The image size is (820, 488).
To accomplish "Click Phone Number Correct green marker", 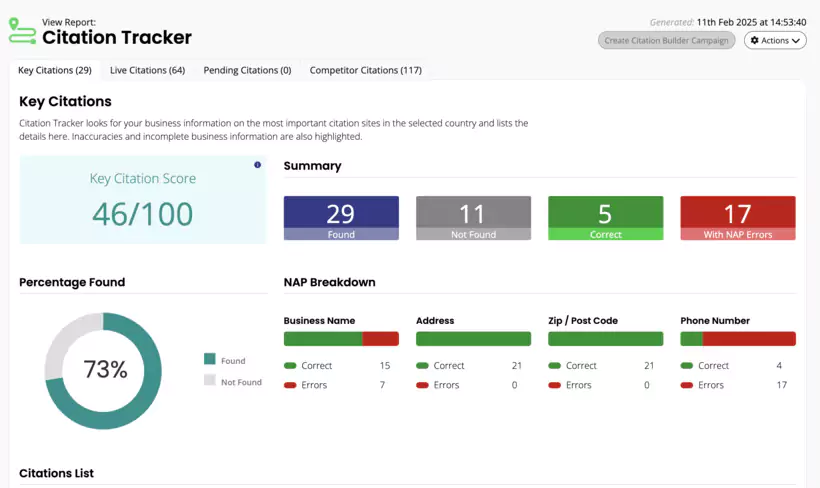I will [687, 366].
